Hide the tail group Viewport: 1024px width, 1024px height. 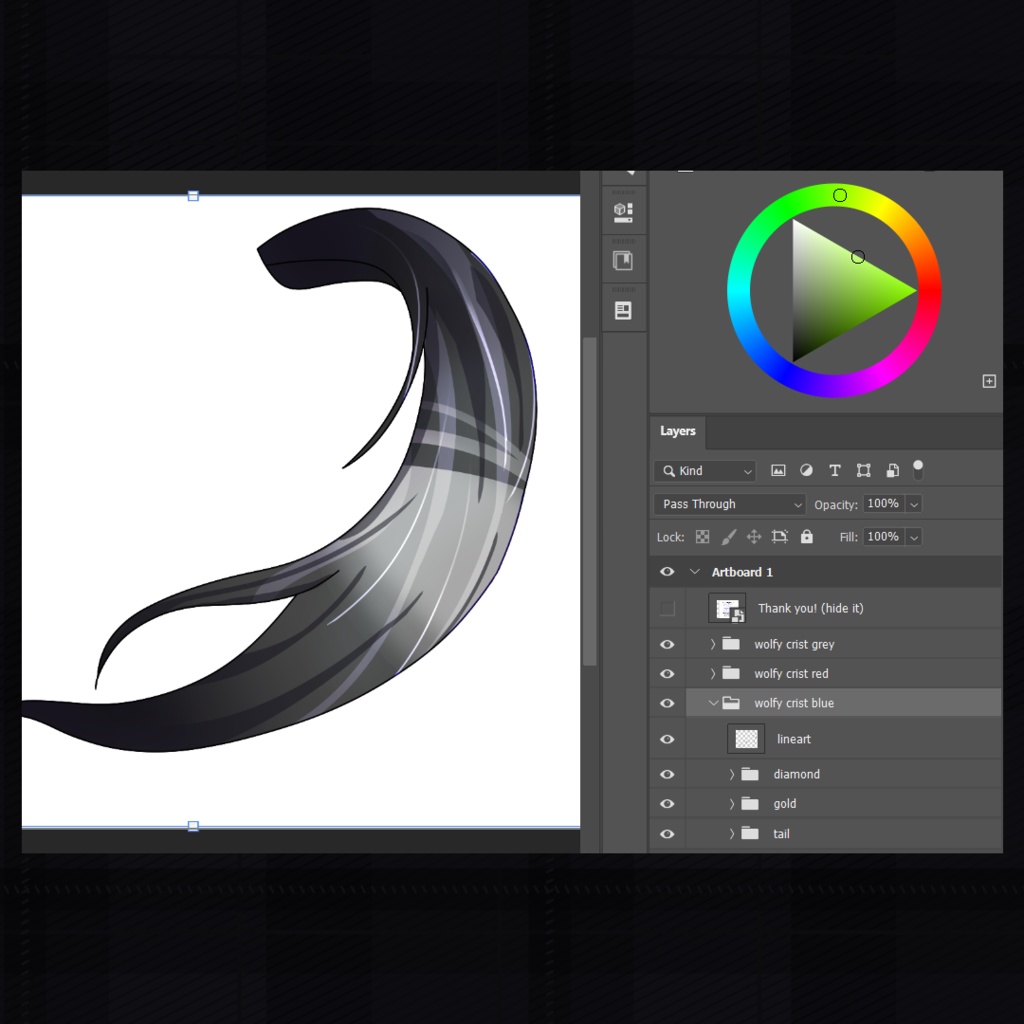point(667,834)
